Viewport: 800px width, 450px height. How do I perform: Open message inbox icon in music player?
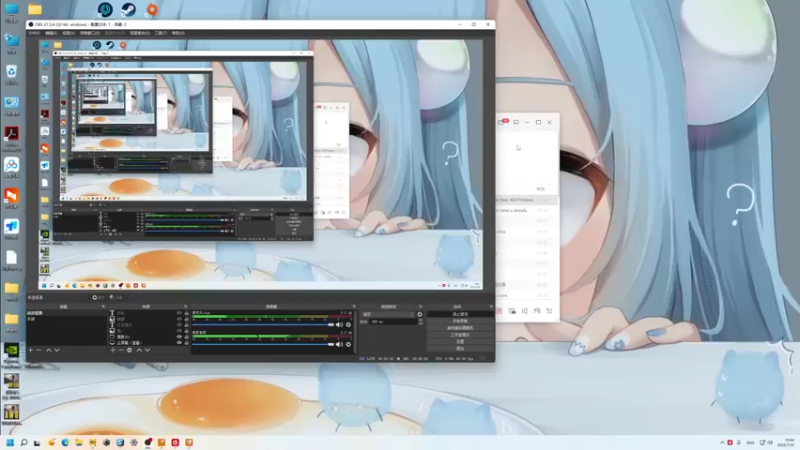coord(503,122)
